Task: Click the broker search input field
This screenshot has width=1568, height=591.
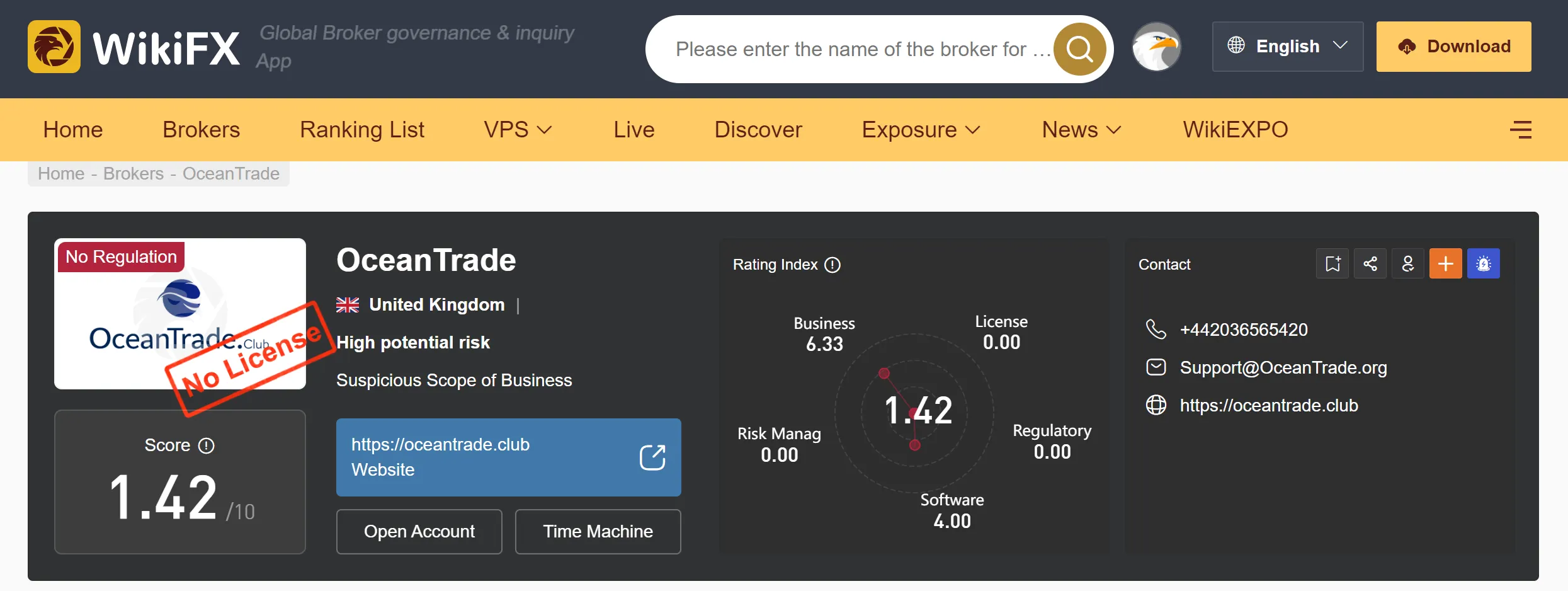Action: 863,49
